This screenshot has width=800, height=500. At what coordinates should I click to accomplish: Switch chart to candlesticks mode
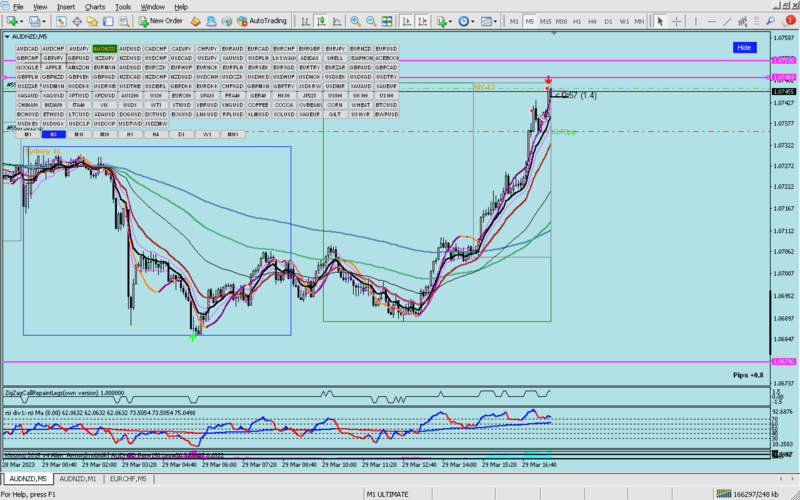pos(321,21)
